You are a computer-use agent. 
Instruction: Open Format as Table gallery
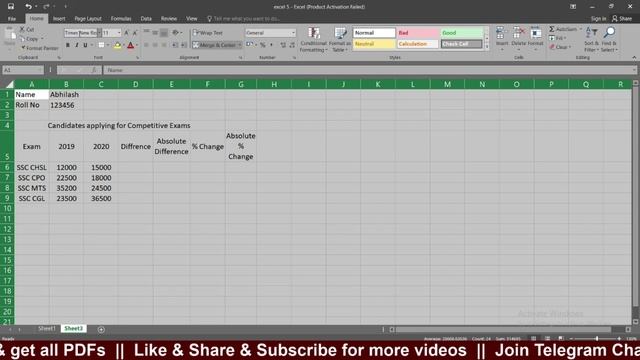[x=340, y=40]
